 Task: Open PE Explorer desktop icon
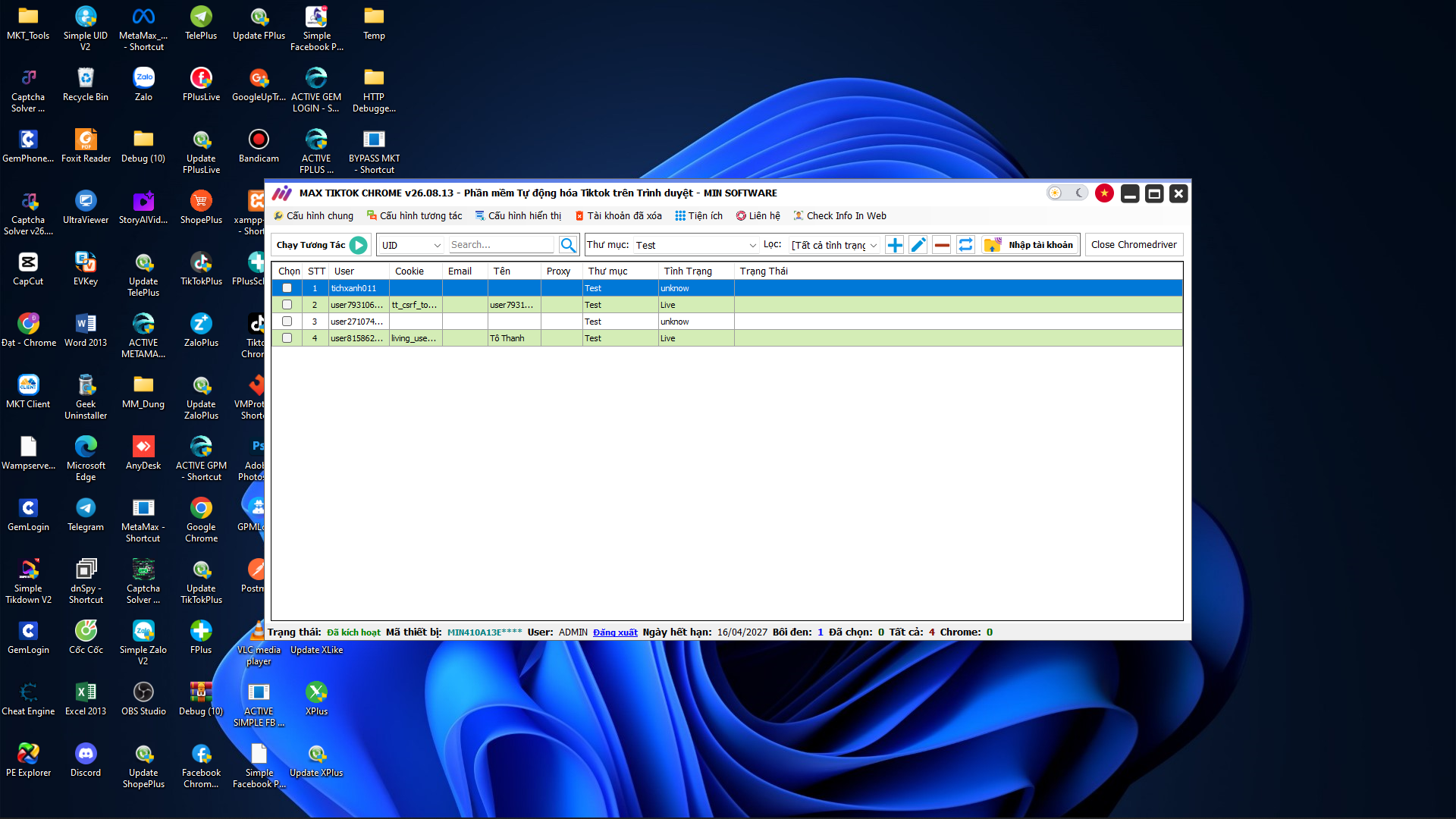pyautogui.click(x=28, y=761)
